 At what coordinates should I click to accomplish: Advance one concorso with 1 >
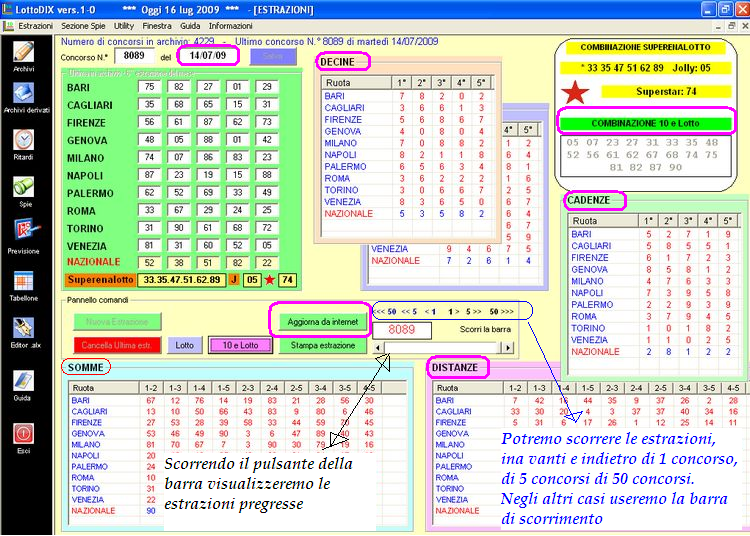pos(453,312)
